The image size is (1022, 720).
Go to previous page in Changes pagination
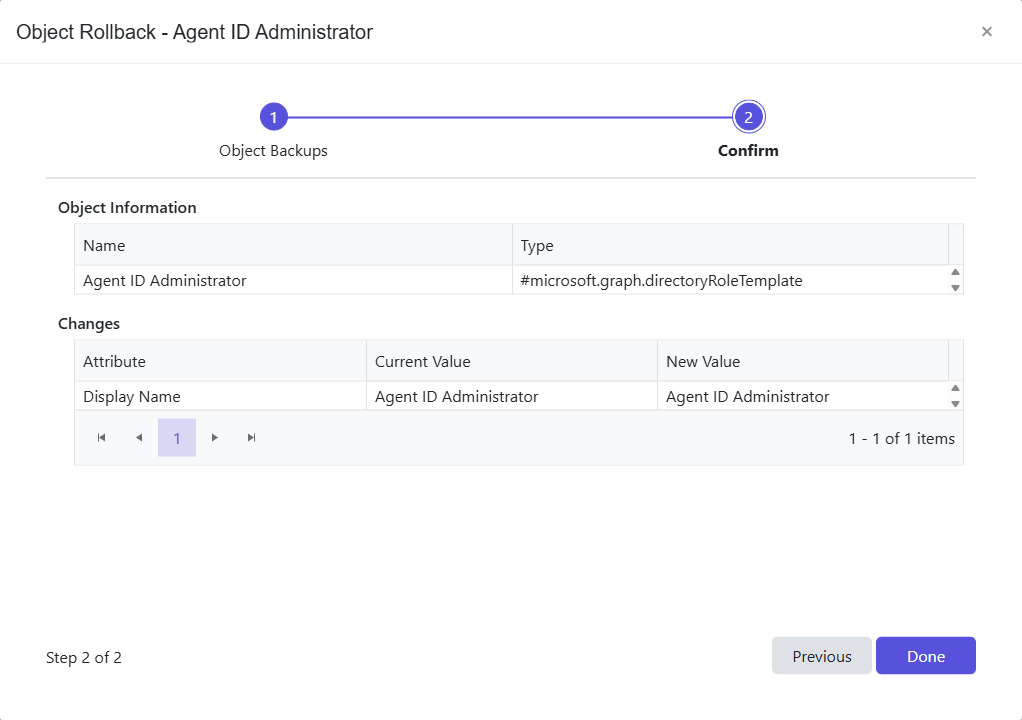(139, 437)
